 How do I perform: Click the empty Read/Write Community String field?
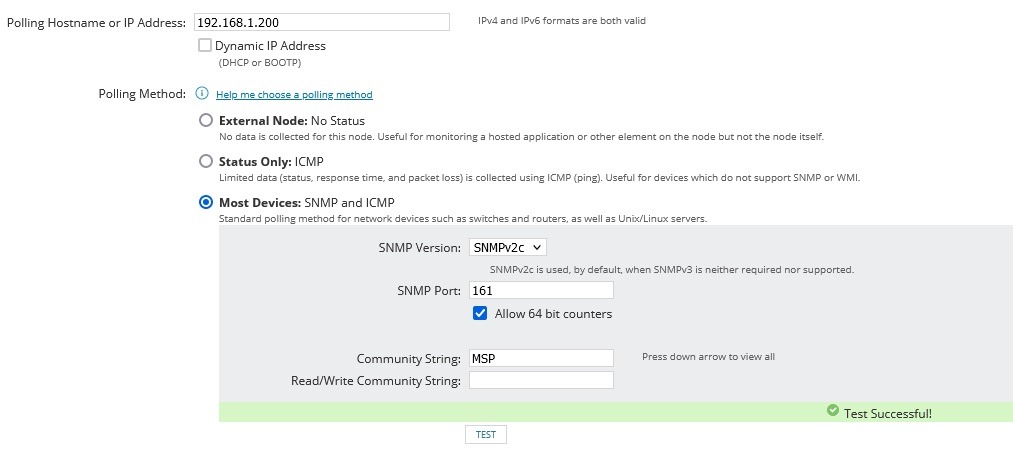(x=540, y=380)
